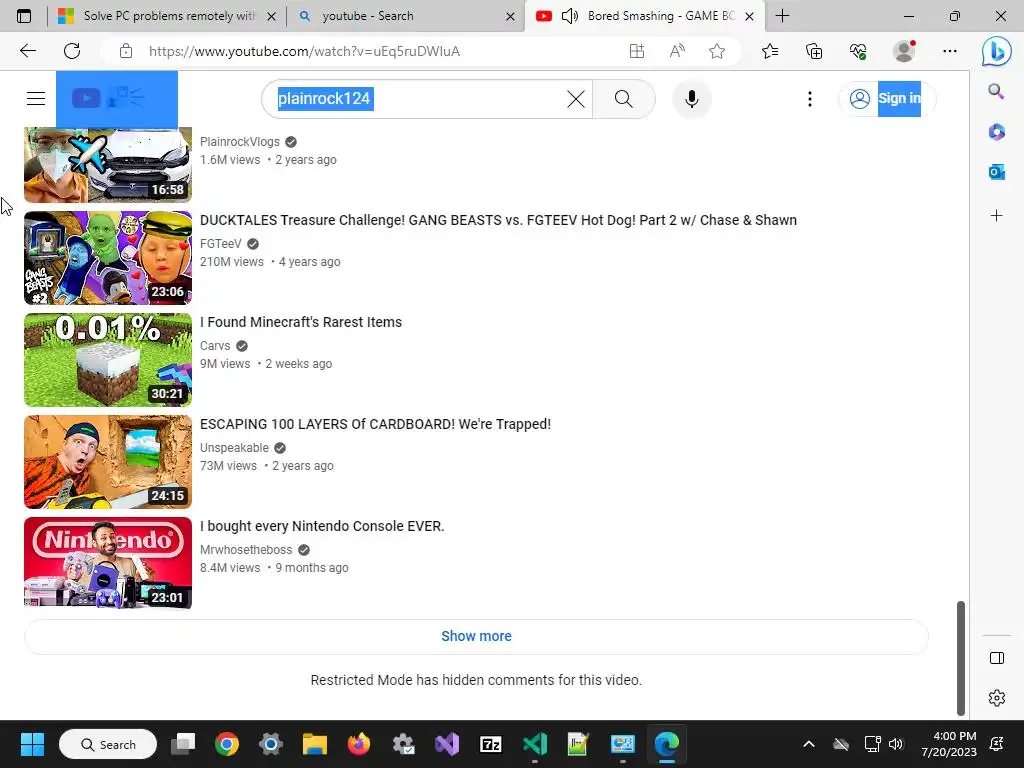Mute the Bored Smashing tab audio
This screenshot has width=1024, height=768.
(x=569, y=16)
